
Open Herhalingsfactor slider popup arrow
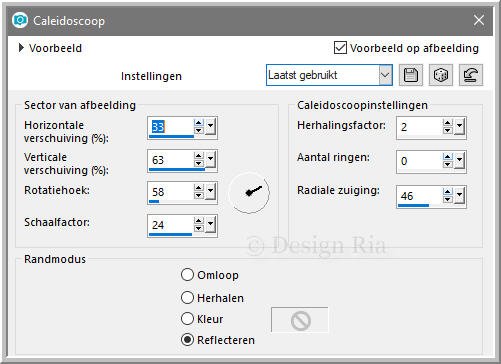tap(459, 127)
